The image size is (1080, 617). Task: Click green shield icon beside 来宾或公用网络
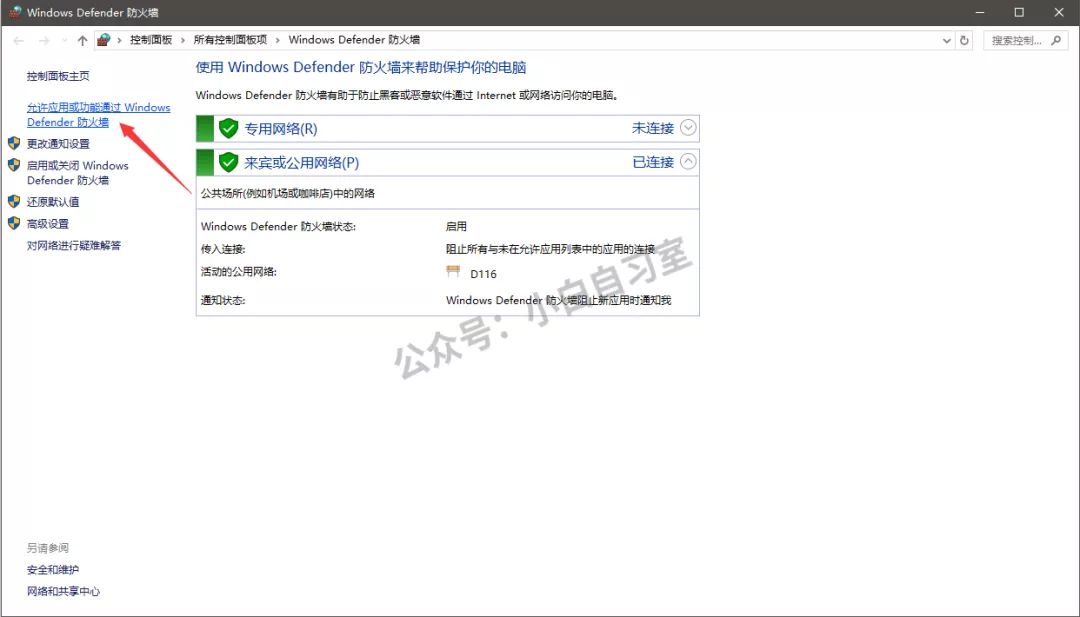[228, 163]
